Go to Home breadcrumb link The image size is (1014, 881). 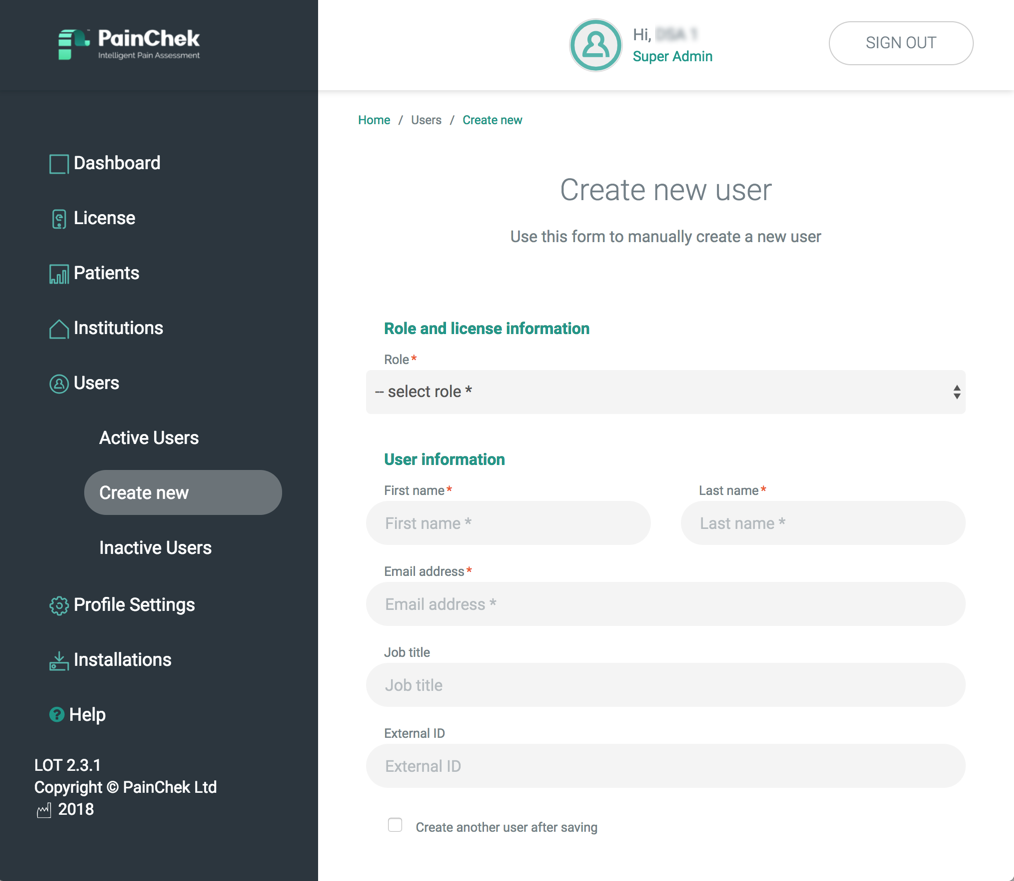point(374,120)
